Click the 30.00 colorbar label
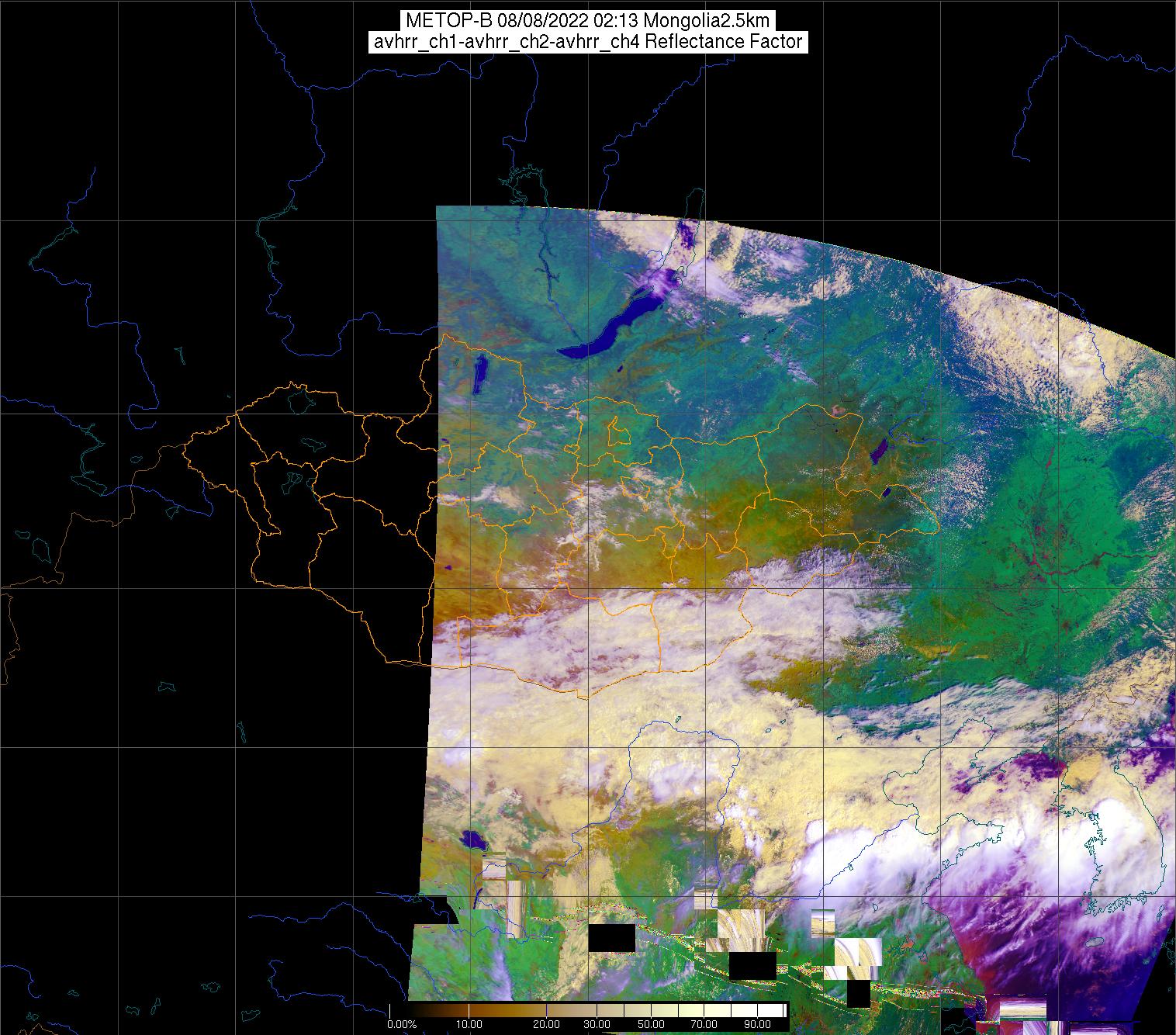1176x1035 pixels. [597, 1024]
